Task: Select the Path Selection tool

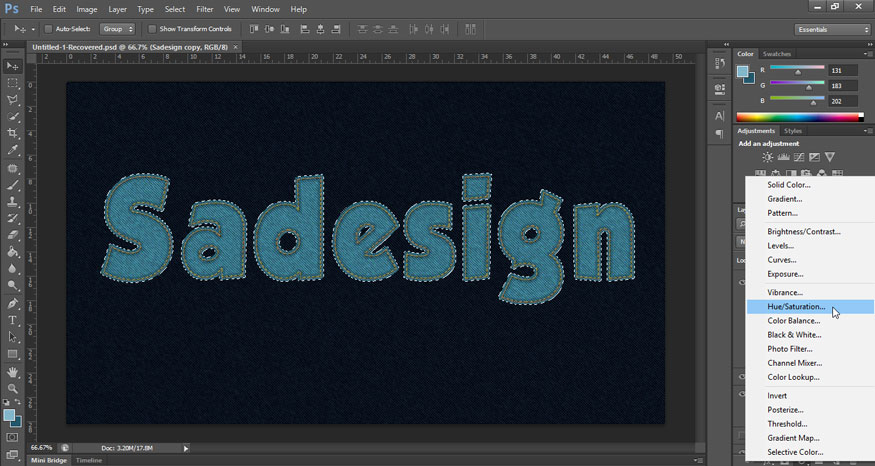Action: pos(12,337)
